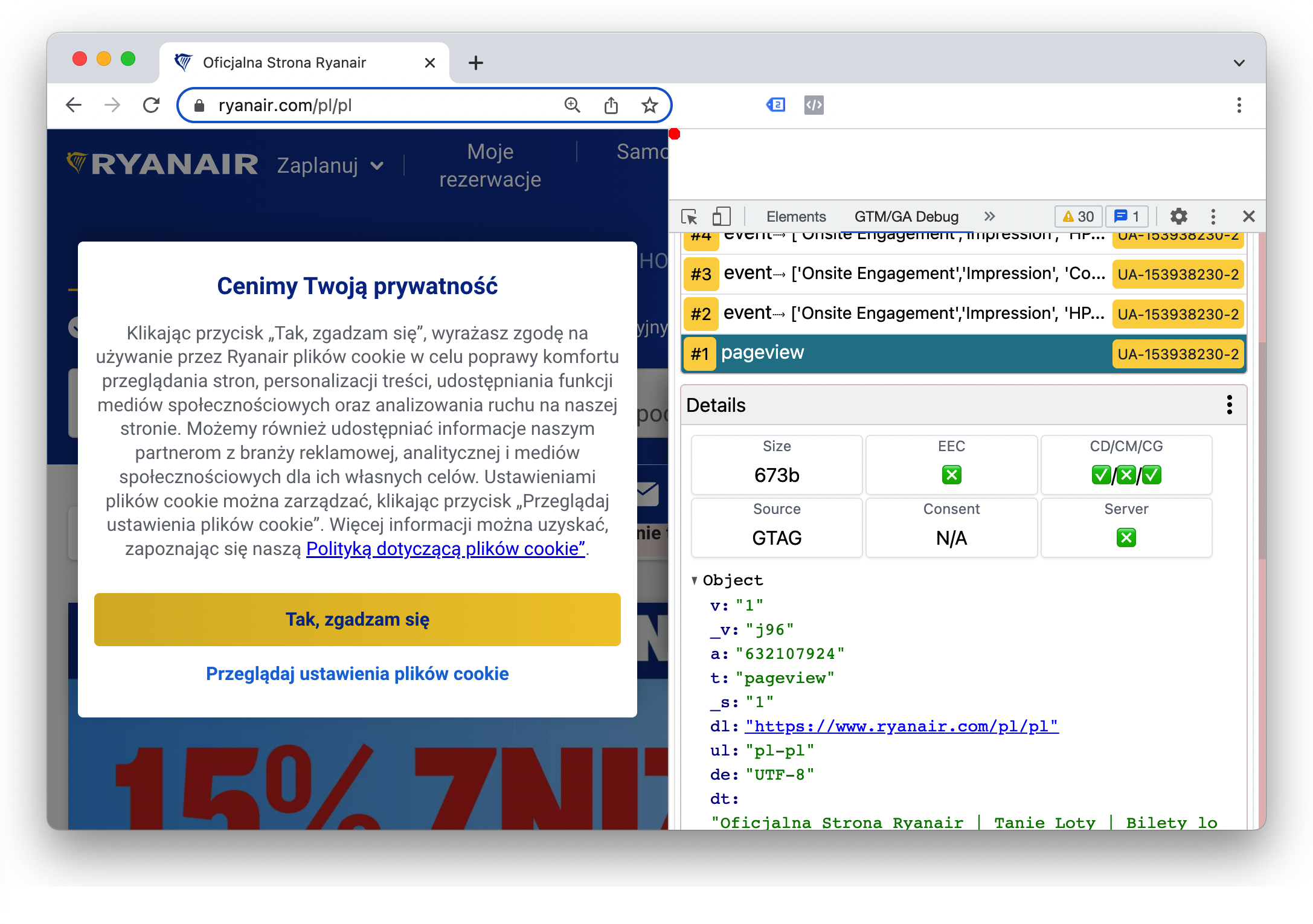Image resolution: width=1313 pixels, height=924 pixels.
Task: Click the share icon in address bar
Action: 611,105
